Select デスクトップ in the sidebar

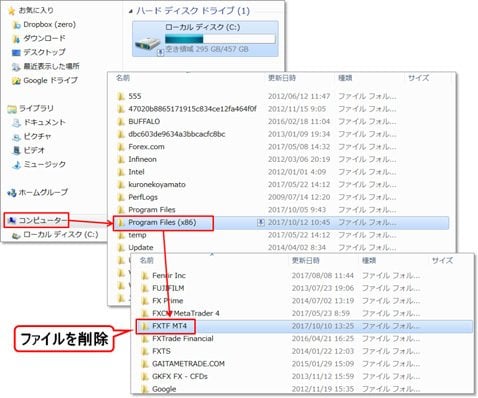coord(39,52)
